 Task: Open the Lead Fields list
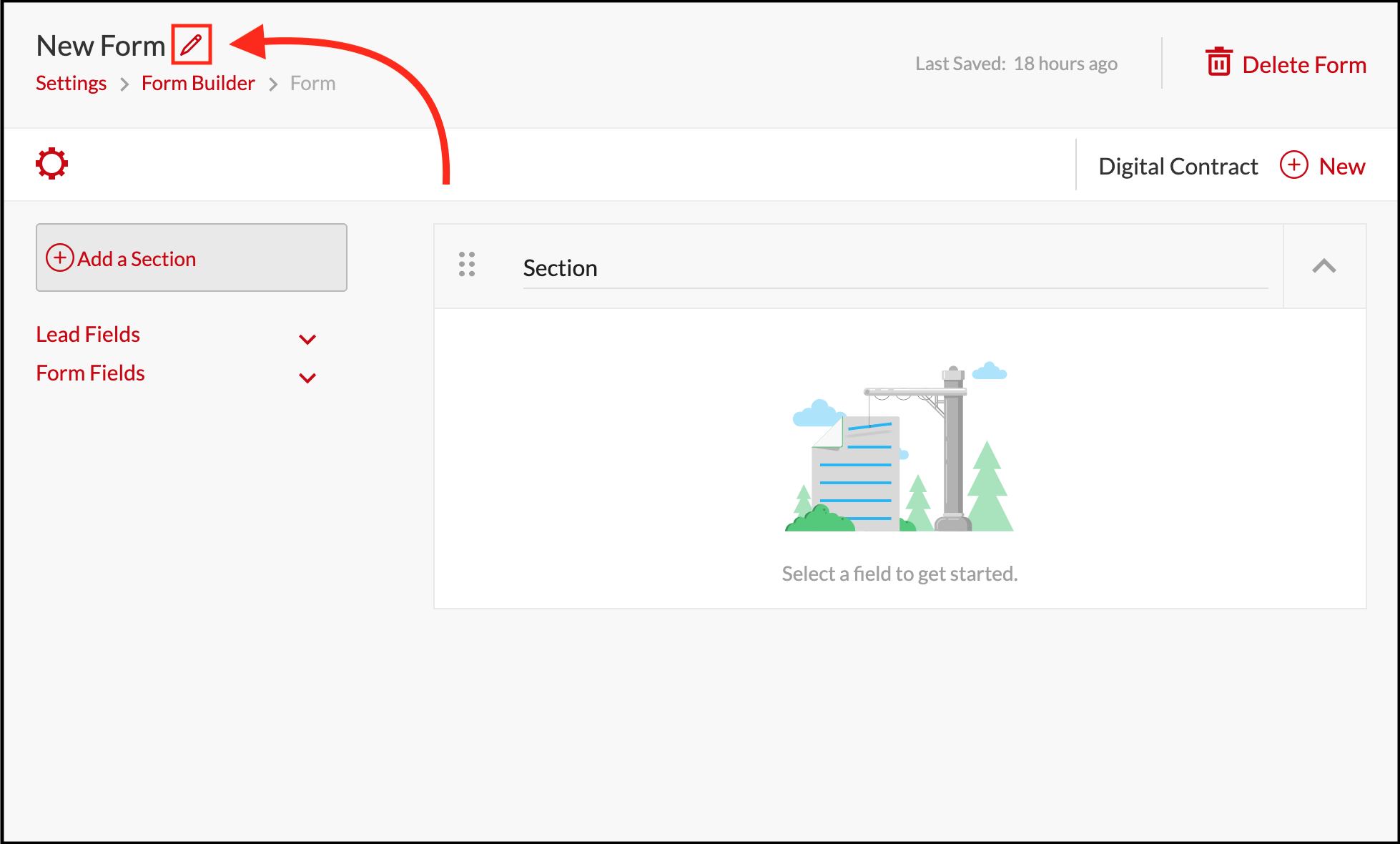coord(88,335)
